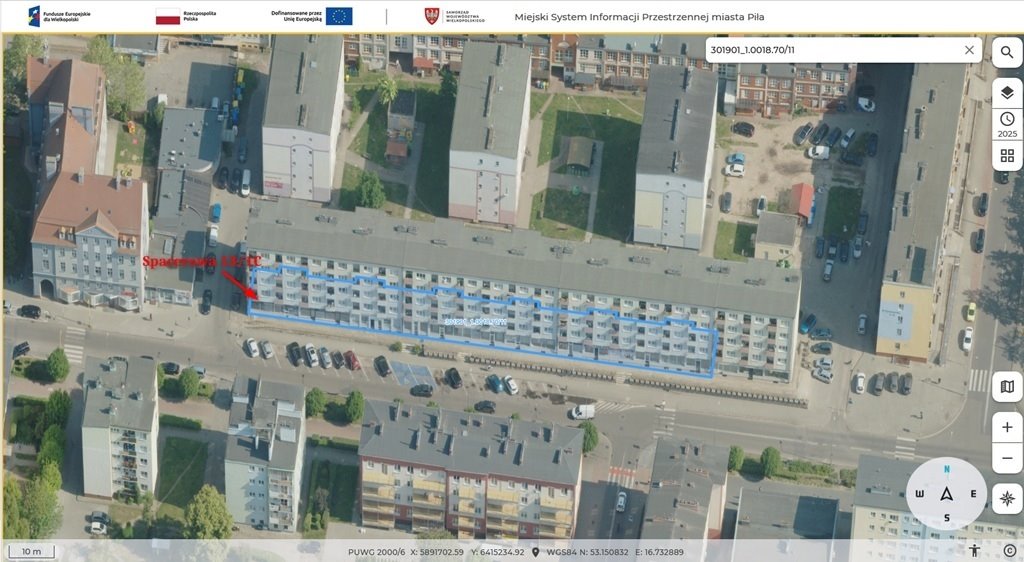Reset map orientation with compass north arrow

pyautogui.click(x=946, y=494)
